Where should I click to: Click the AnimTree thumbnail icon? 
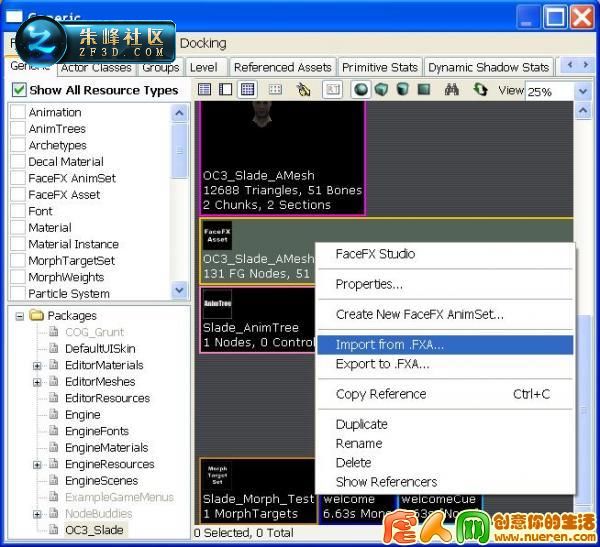pos(217,304)
